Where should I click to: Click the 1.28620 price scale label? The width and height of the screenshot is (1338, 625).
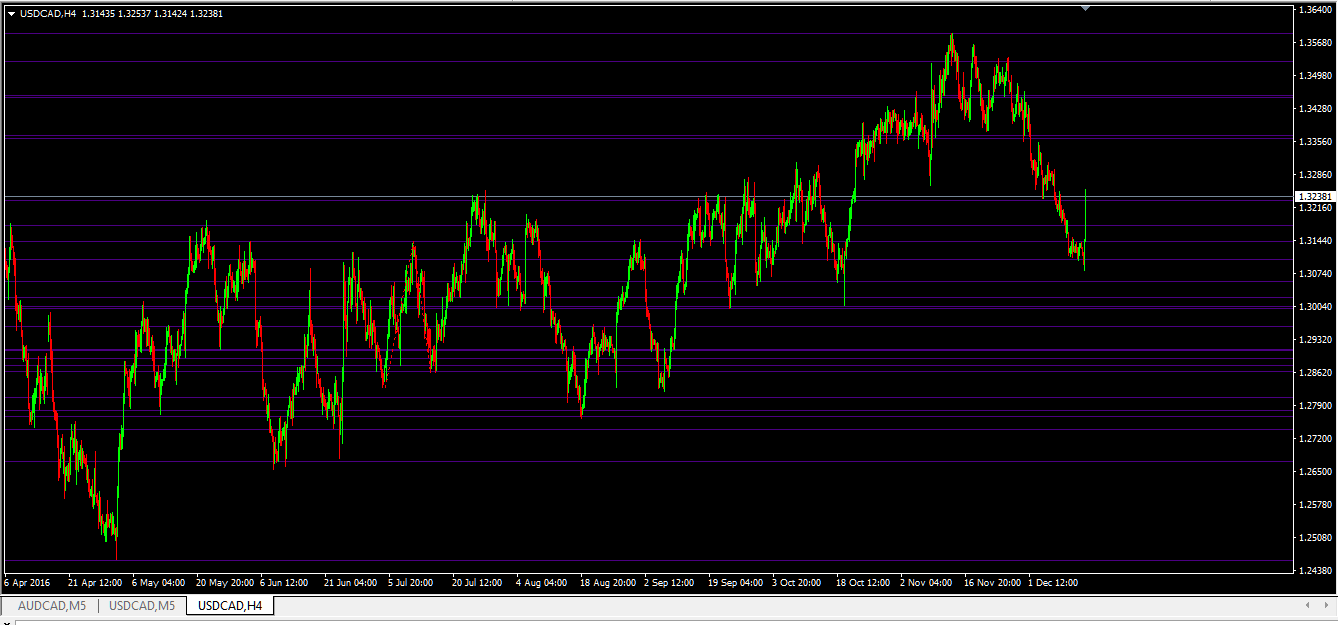pyautogui.click(x=1313, y=373)
